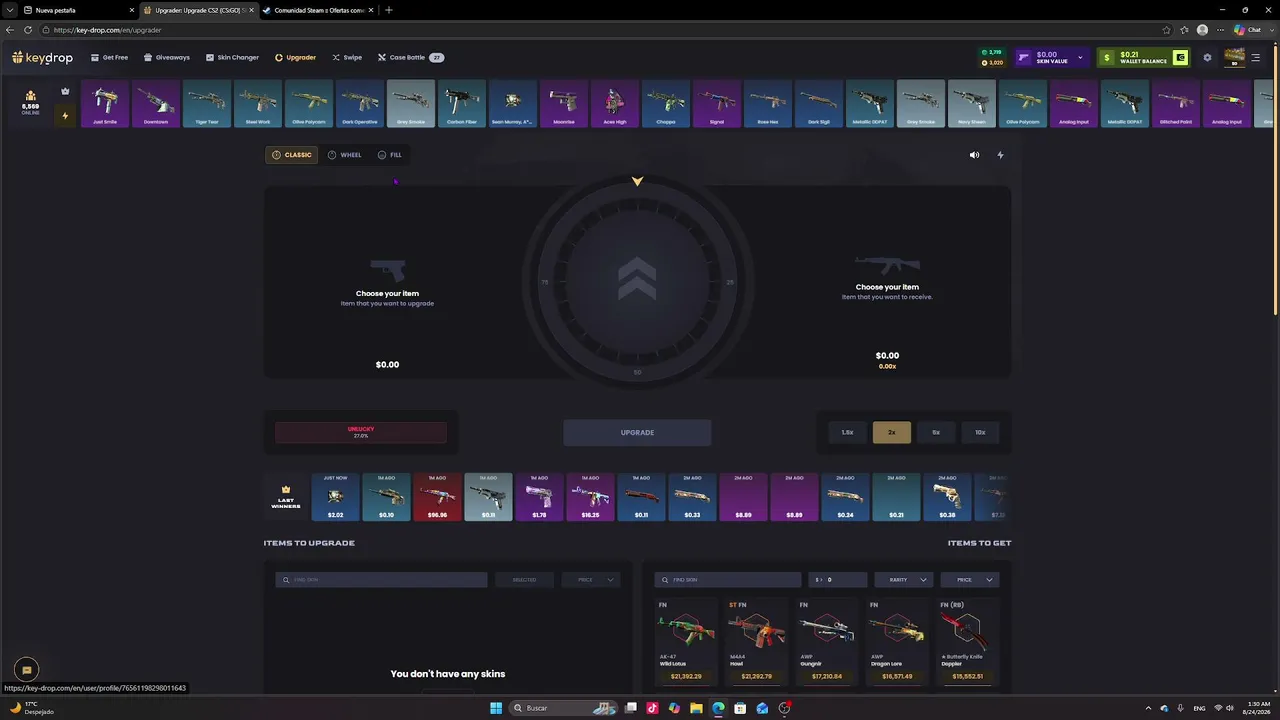Toggle the Selected filter button
This screenshot has width=1280, height=720.
click(x=524, y=580)
